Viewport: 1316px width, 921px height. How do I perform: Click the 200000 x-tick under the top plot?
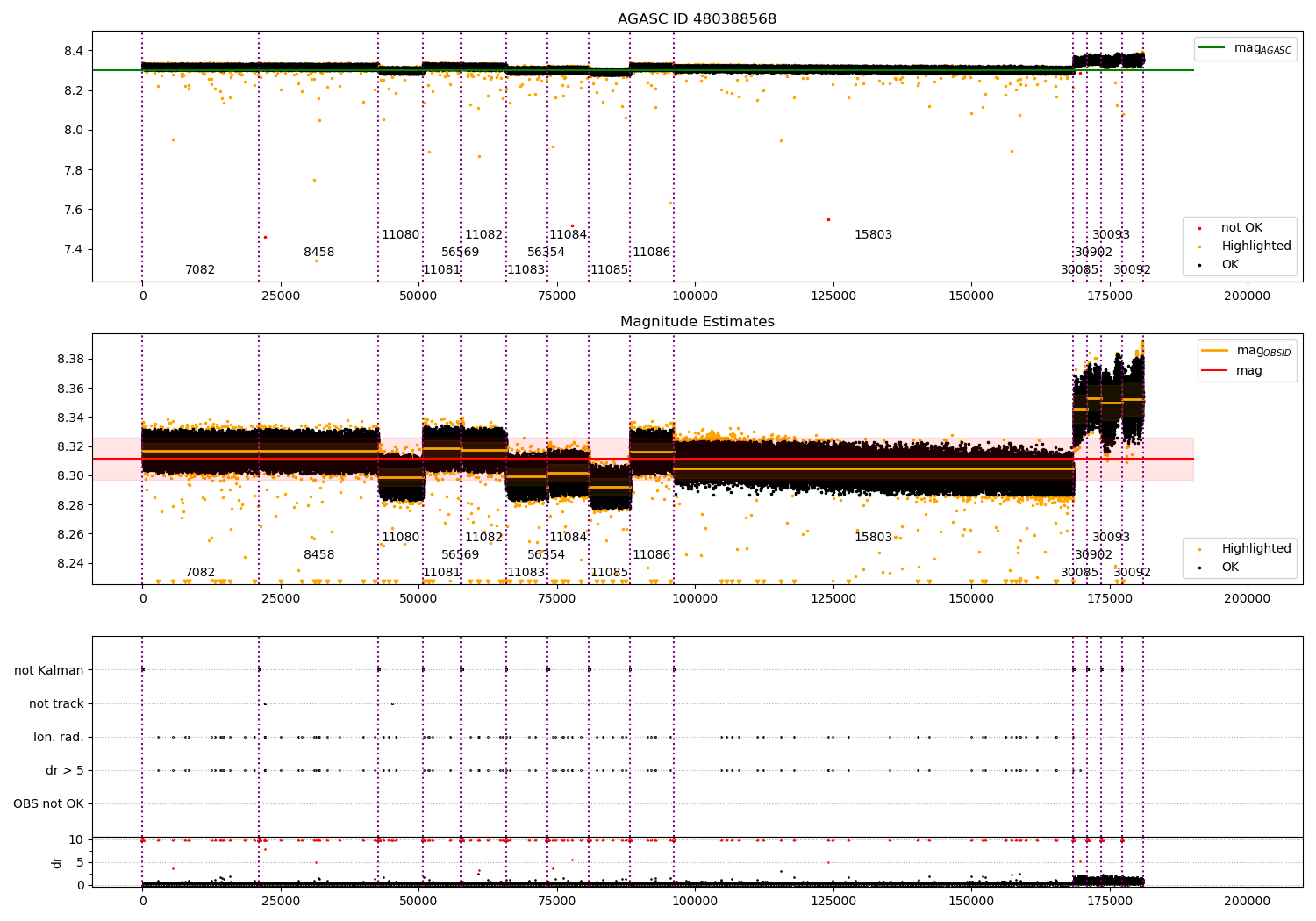(x=1247, y=296)
